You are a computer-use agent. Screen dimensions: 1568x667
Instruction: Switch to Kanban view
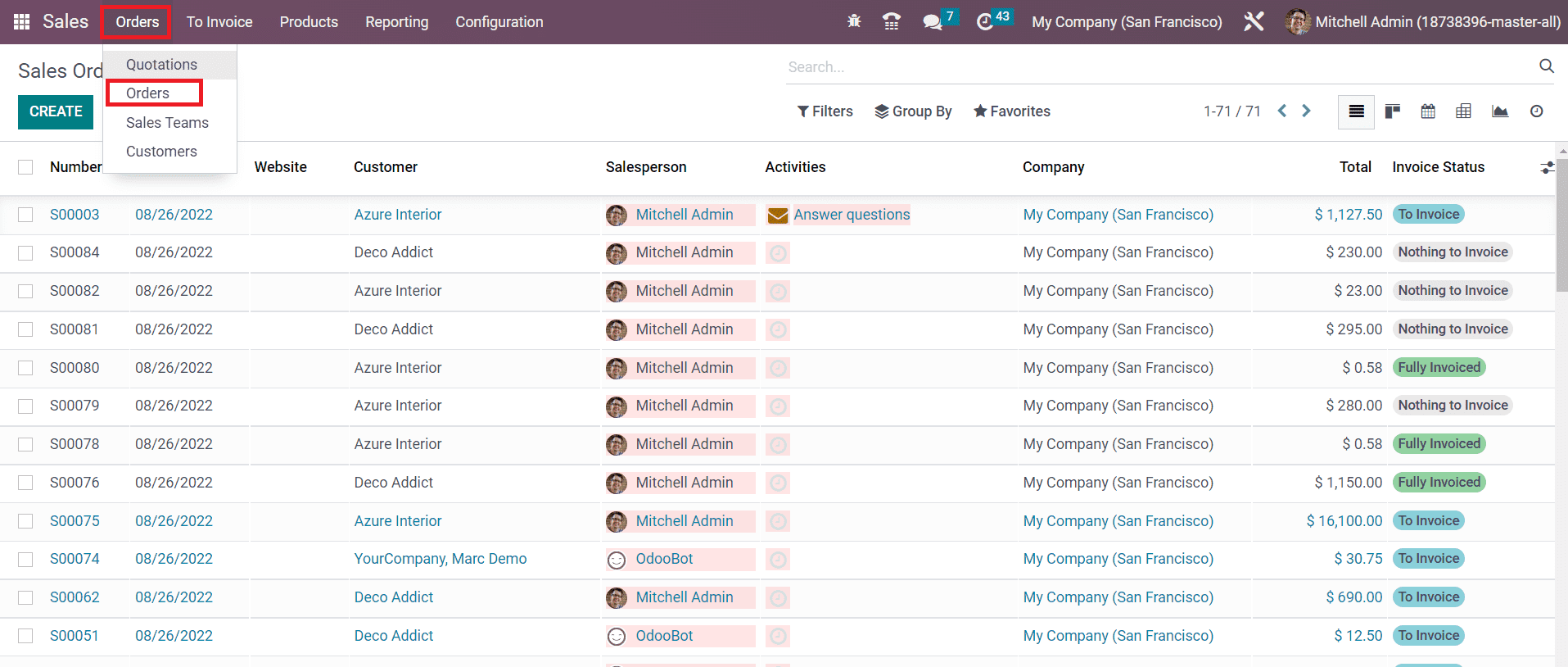(1392, 111)
